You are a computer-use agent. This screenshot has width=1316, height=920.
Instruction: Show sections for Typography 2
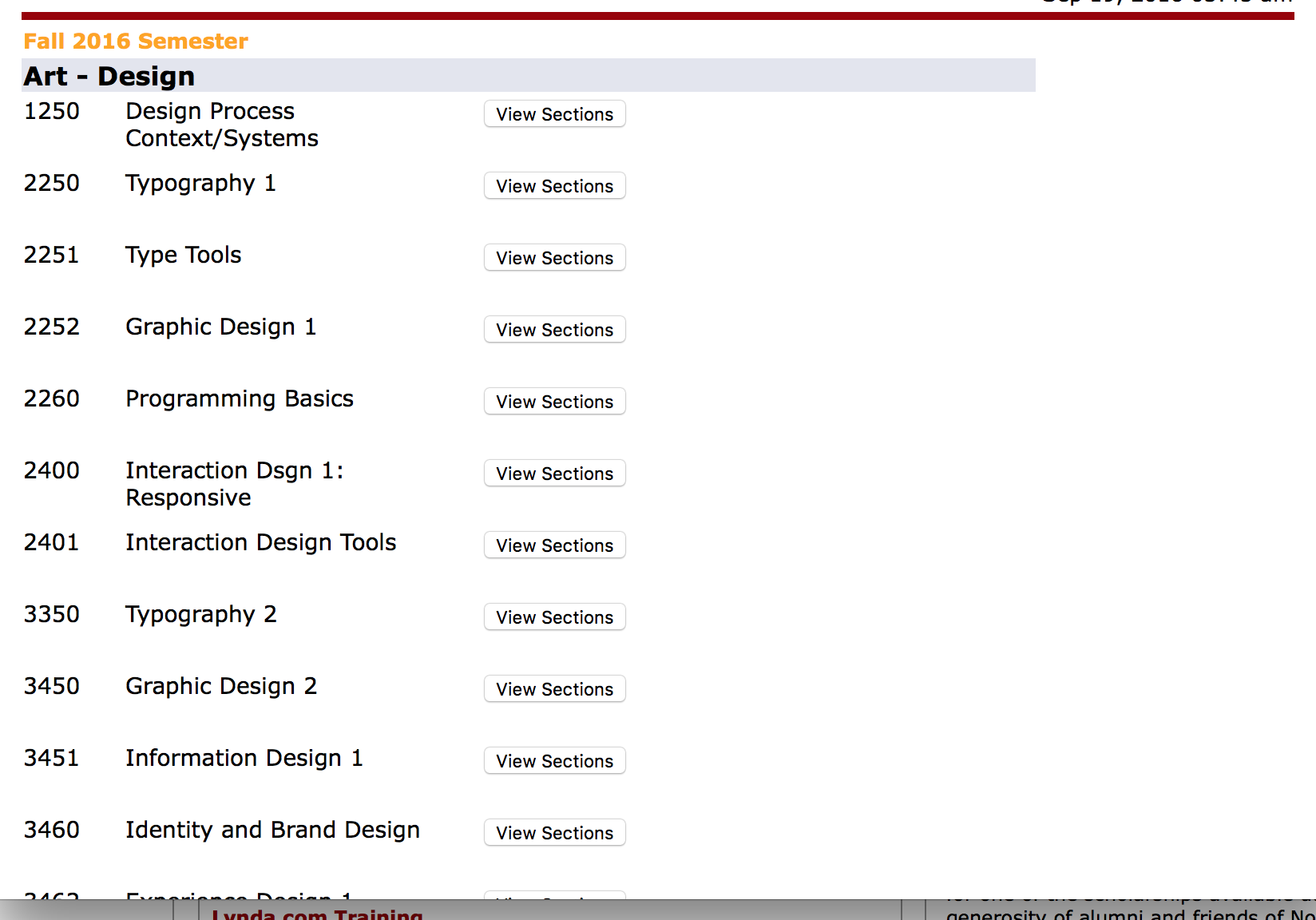point(554,617)
